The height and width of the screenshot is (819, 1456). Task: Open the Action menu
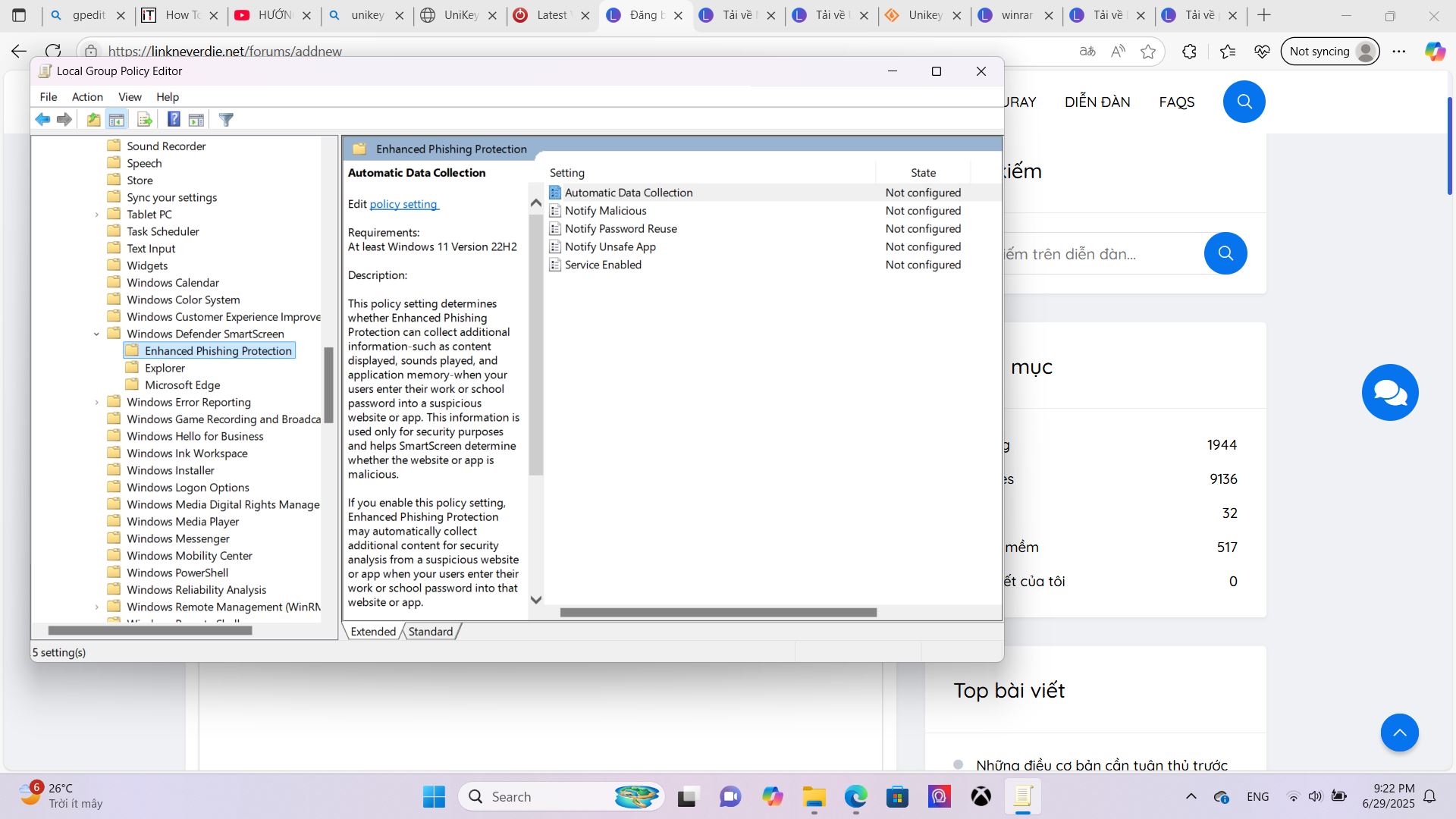tap(87, 96)
